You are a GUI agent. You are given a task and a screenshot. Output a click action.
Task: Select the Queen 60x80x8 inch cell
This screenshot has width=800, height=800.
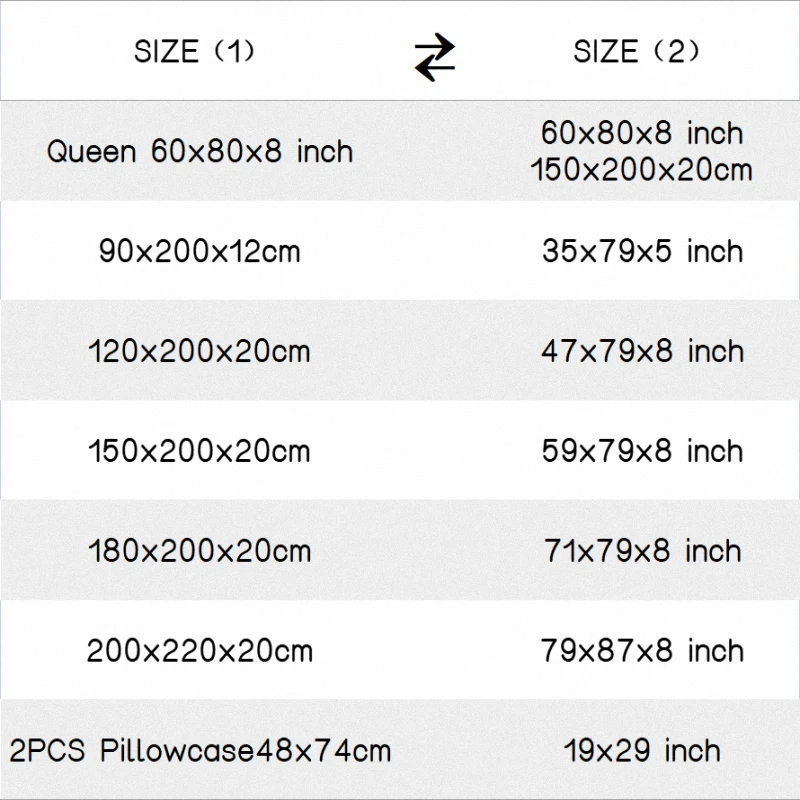pyautogui.click(x=200, y=152)
